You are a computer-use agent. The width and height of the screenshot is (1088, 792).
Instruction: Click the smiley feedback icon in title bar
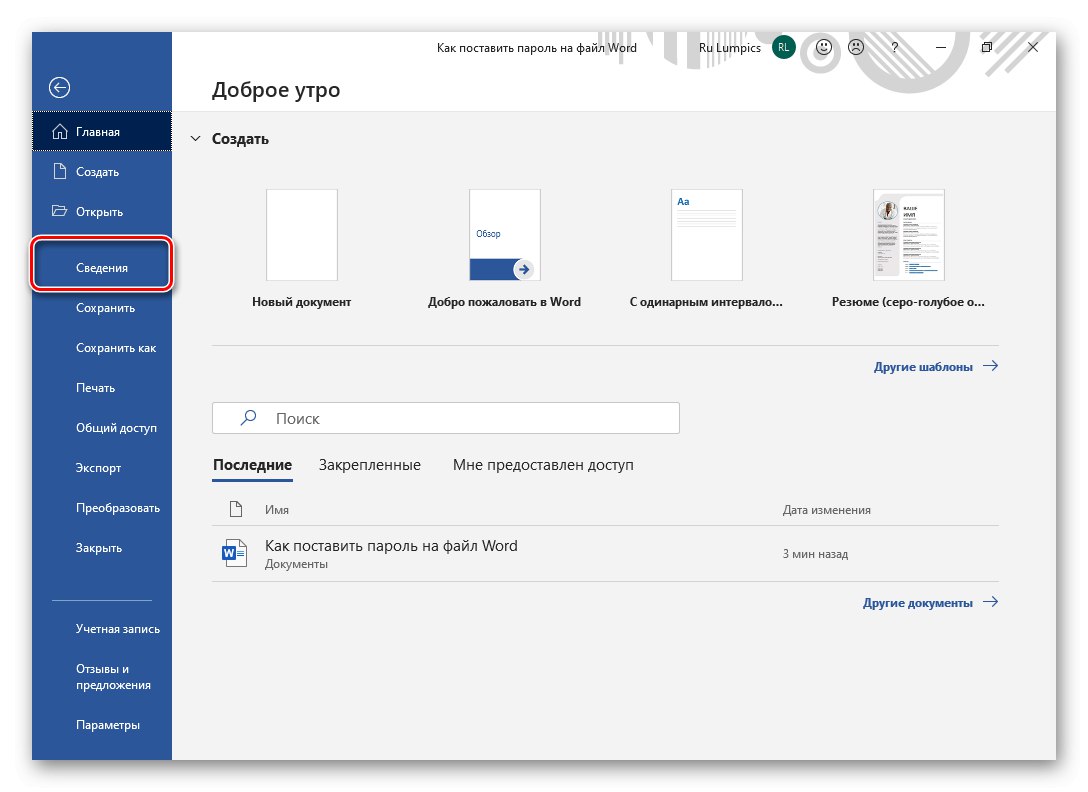point(822,47)
